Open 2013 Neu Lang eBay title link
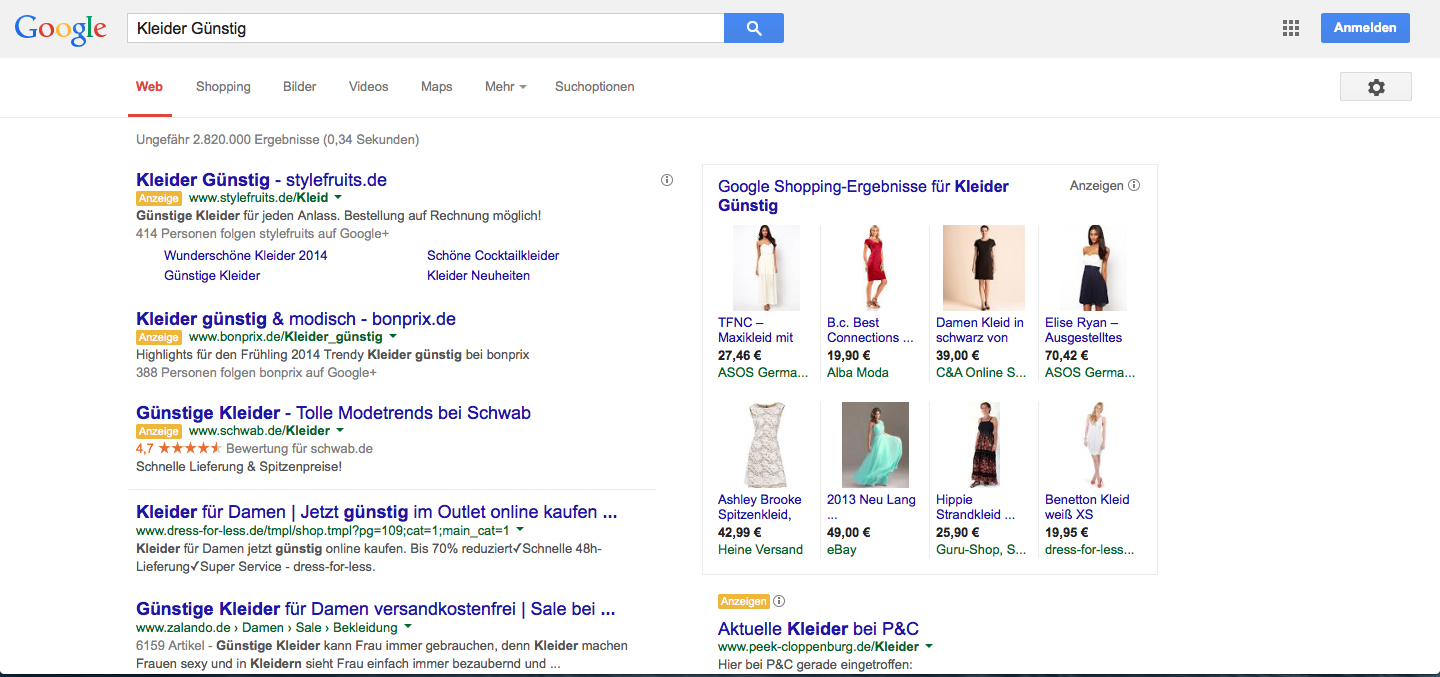 point(871,507)
